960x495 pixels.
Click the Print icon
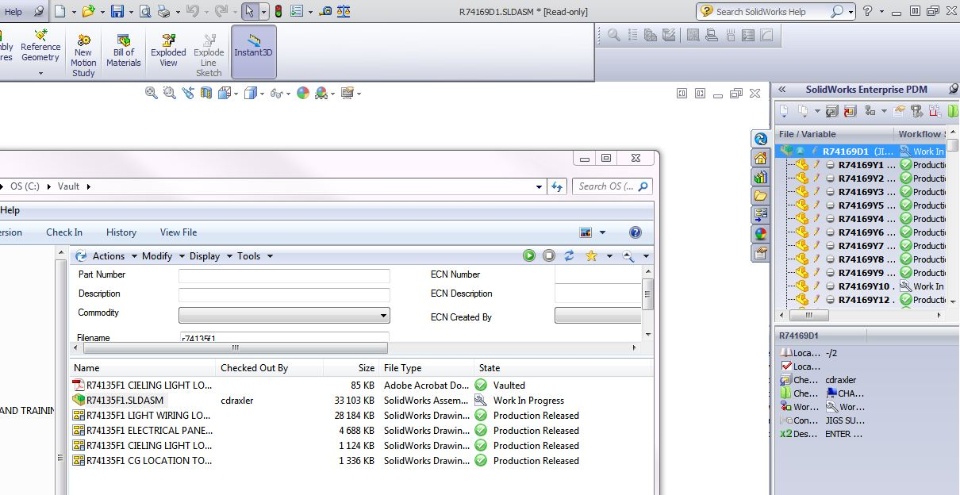(x=163, y=11)
